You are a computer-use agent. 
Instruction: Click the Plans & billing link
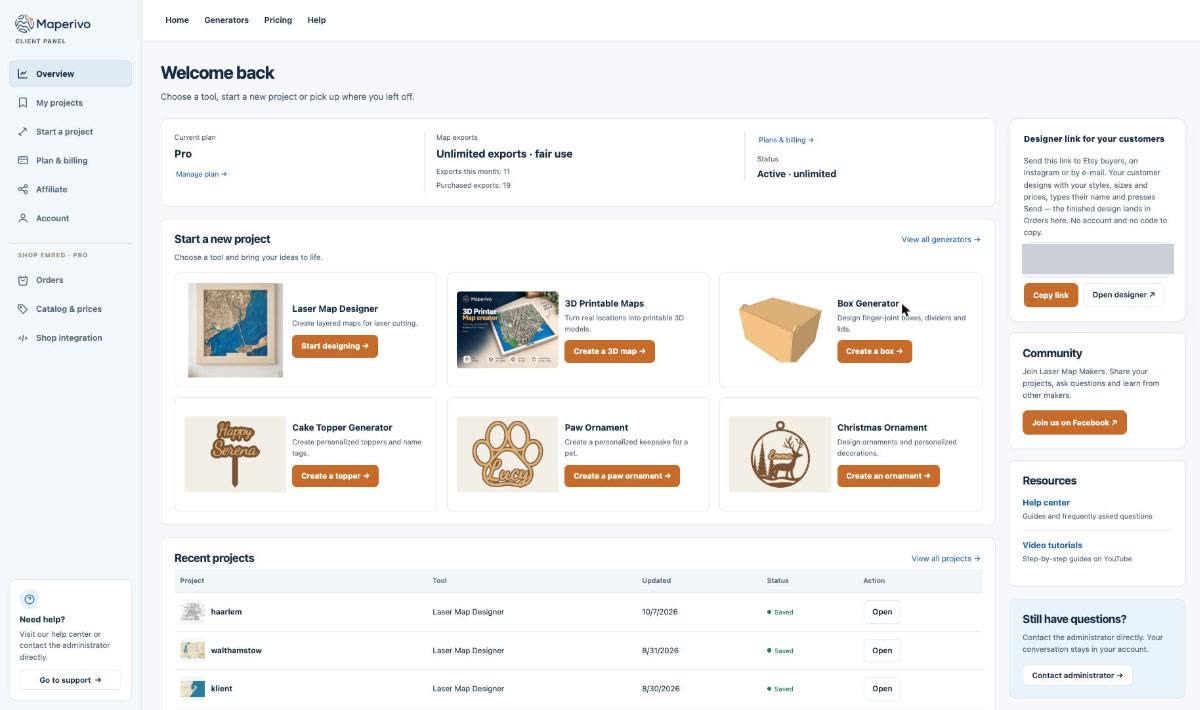click(786, 141)
